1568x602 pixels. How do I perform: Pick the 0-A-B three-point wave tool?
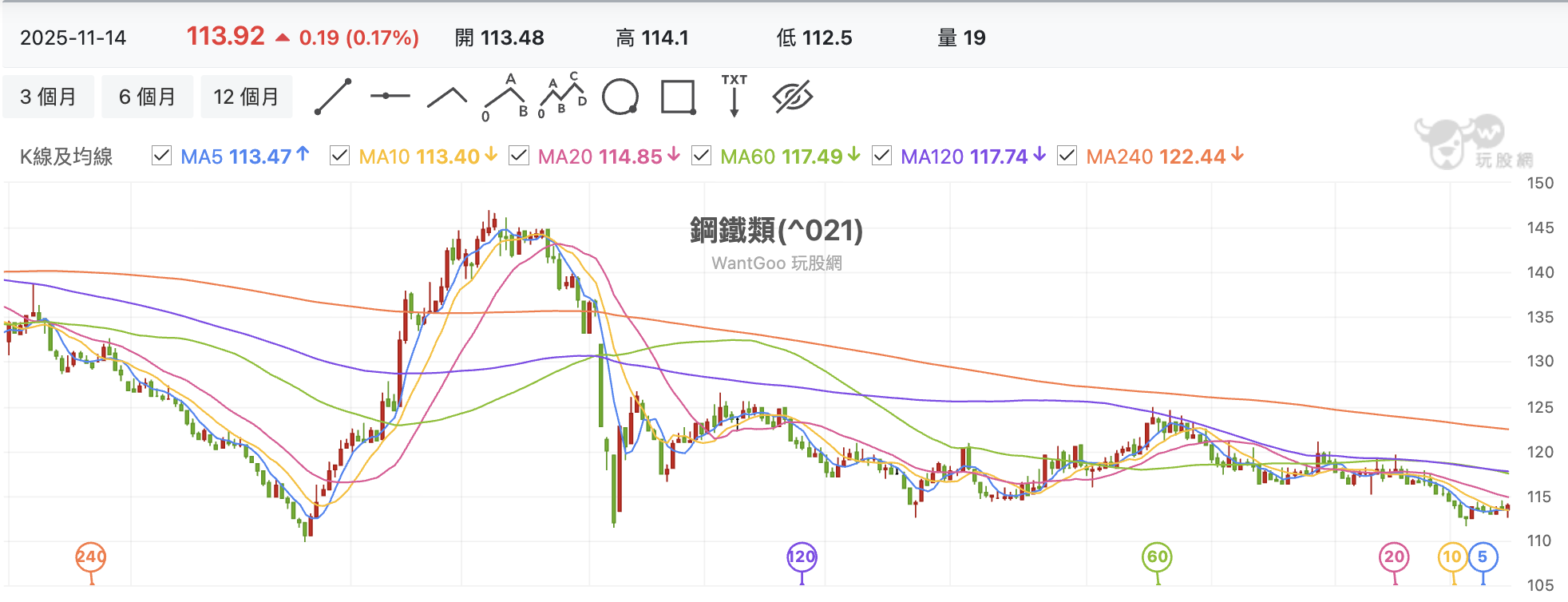505,97
